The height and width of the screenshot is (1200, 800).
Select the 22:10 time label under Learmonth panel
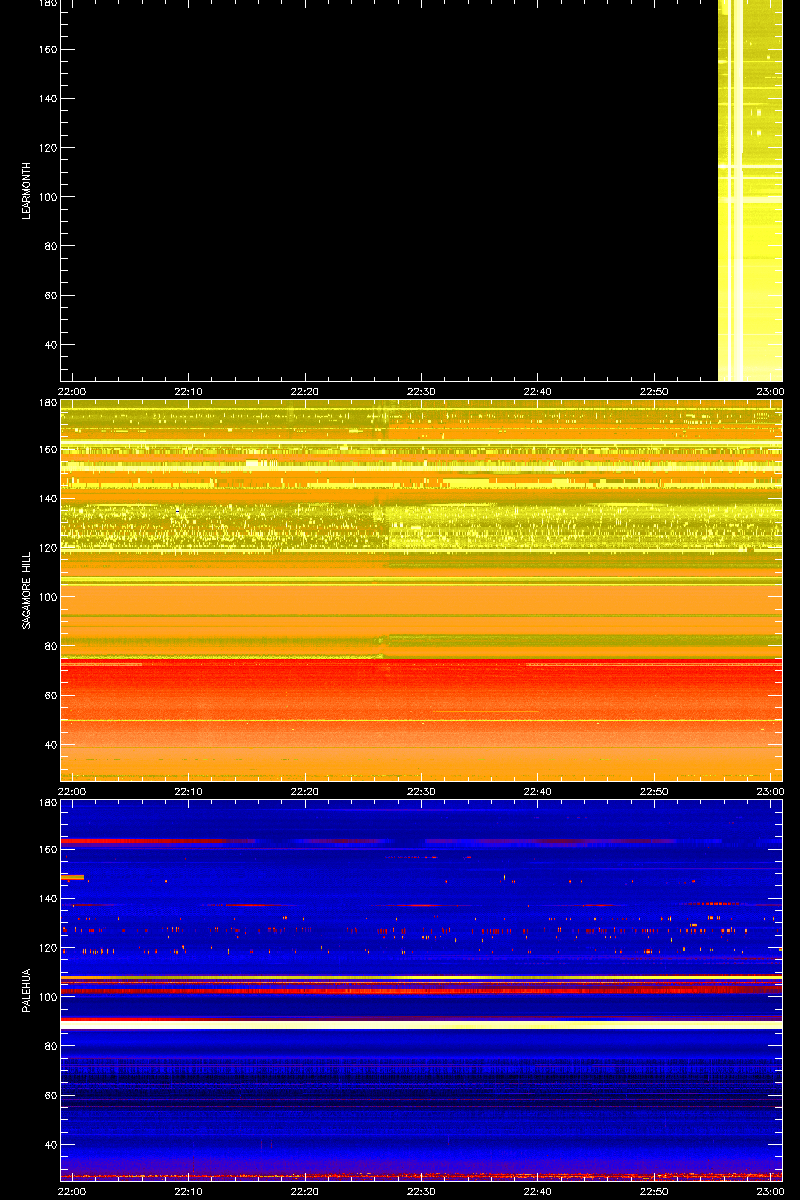click(189, 391)
